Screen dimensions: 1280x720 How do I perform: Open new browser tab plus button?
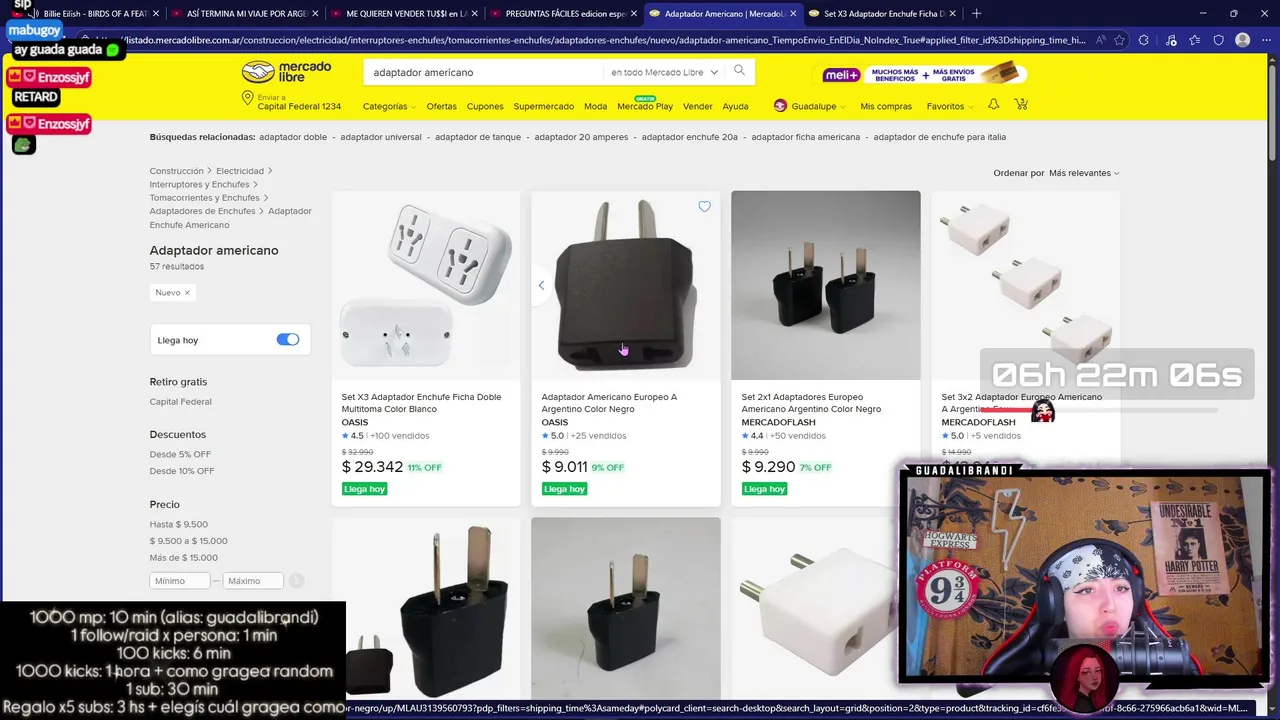(976, 13)
